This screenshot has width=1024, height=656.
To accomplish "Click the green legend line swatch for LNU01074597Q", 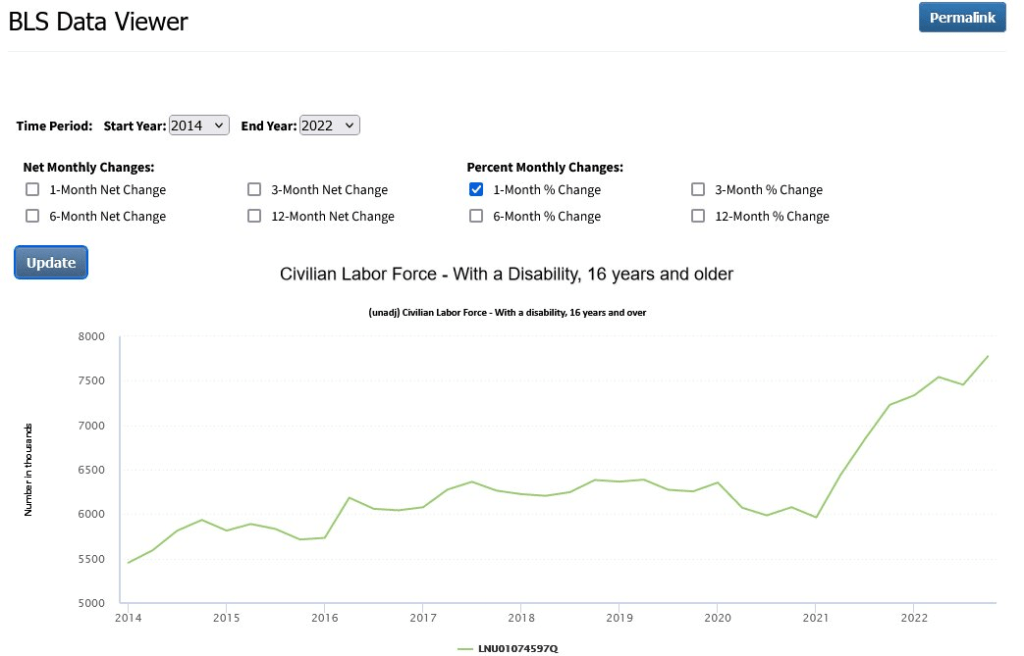I will tap(465, 649).
